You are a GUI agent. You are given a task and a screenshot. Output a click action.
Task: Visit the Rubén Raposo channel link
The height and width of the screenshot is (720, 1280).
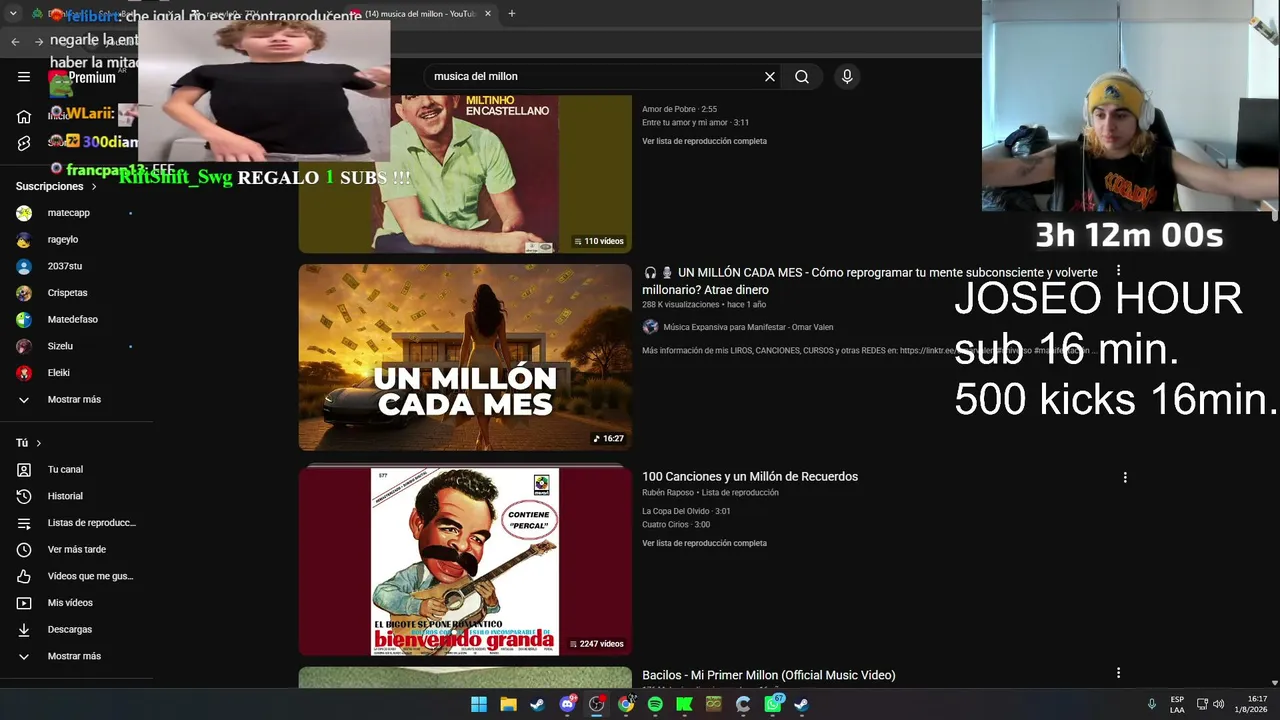click(668, 493)
